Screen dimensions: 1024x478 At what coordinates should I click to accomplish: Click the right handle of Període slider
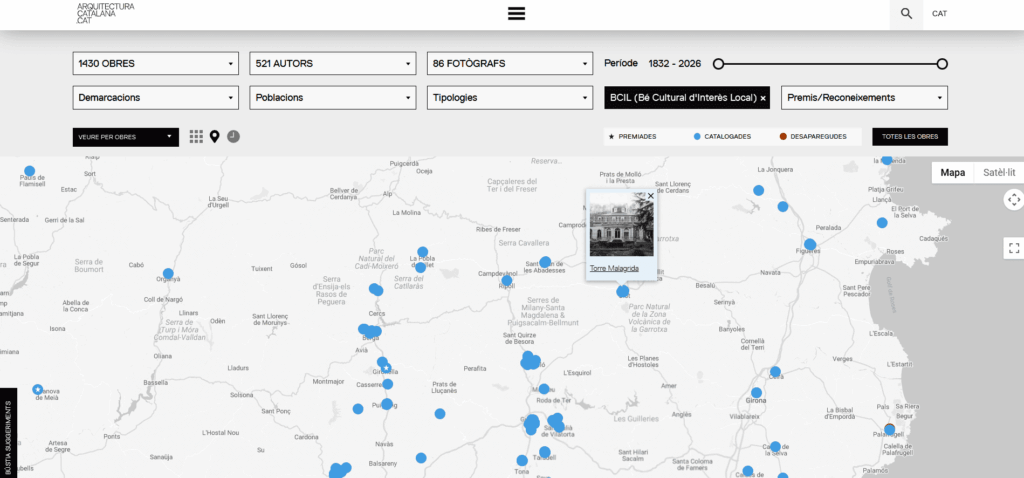click(x=942, y=64)
